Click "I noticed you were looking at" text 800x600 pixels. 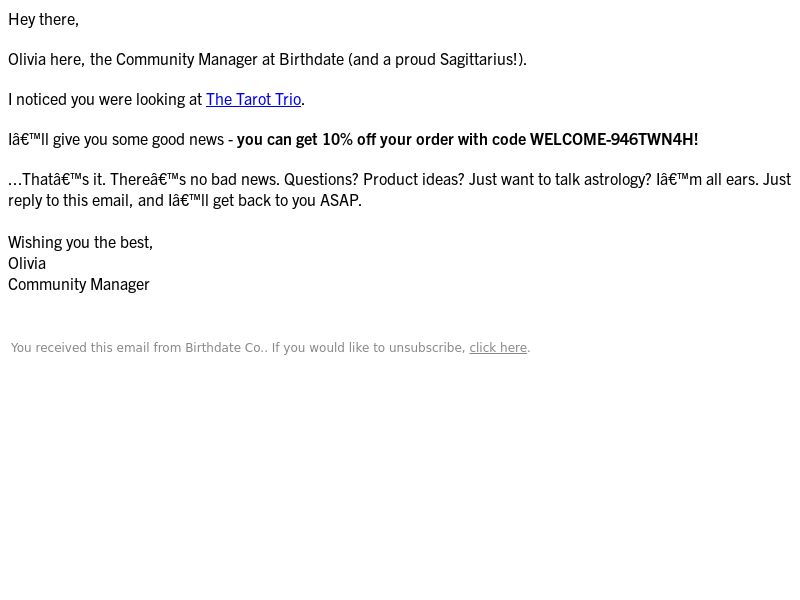105,99
